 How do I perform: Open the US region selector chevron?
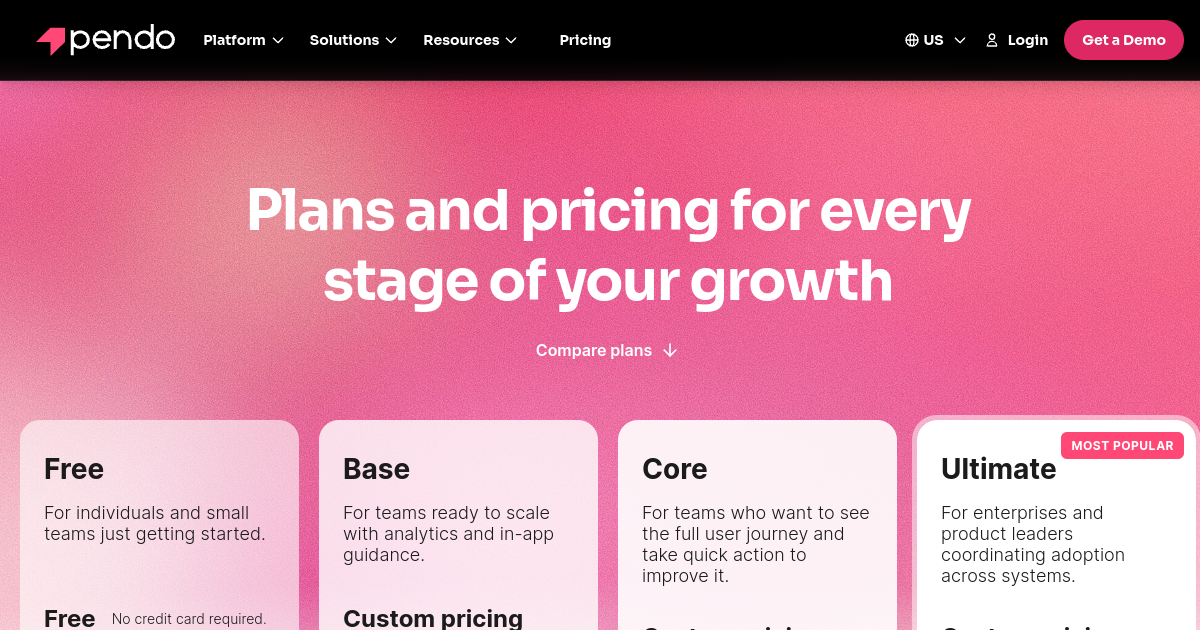tap(960, 40)
